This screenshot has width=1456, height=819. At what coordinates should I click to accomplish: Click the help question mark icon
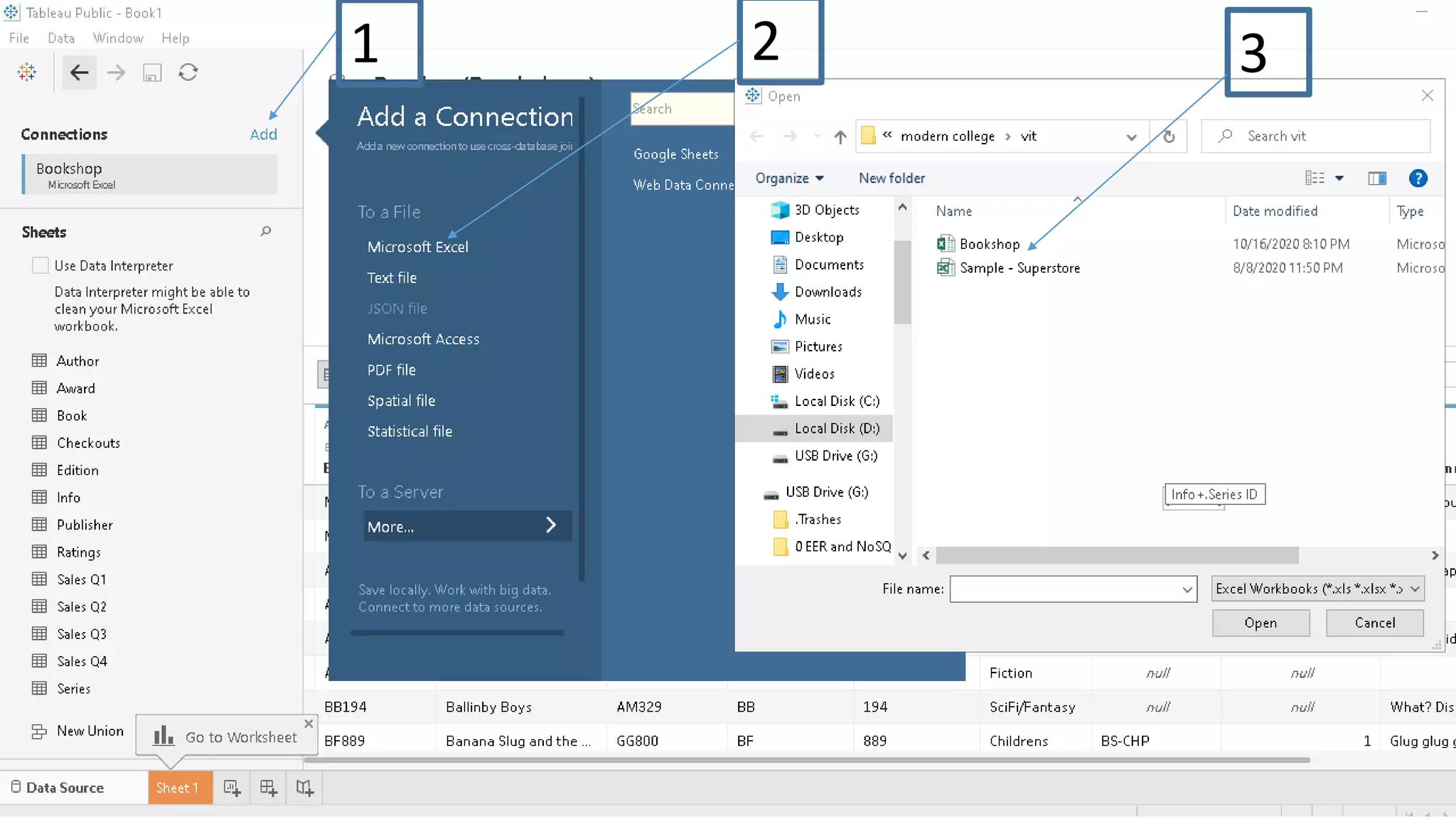[x=1418, y=178]
